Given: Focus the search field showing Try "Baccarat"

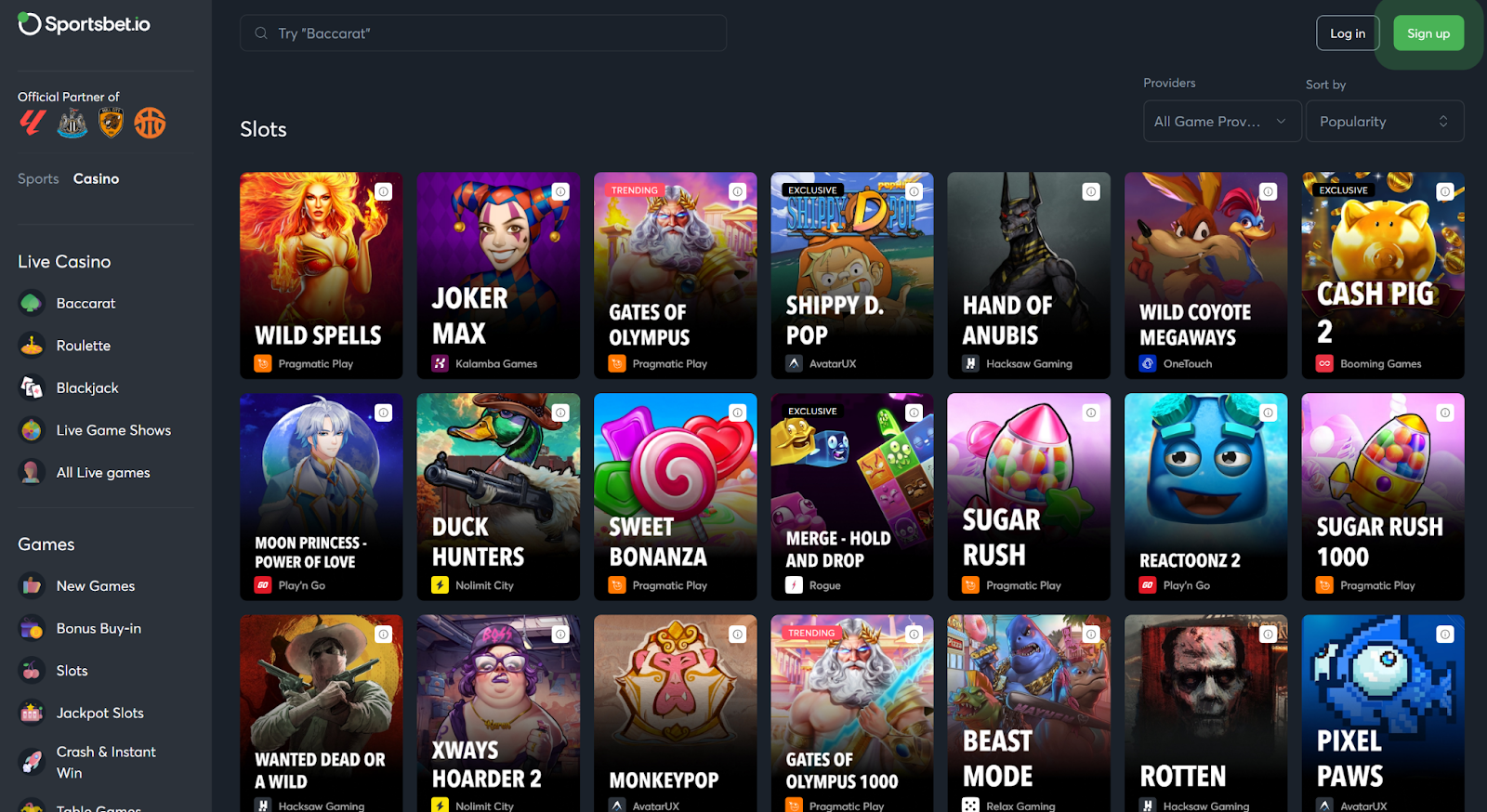Looking at the screenshot, I should point(483,33).
